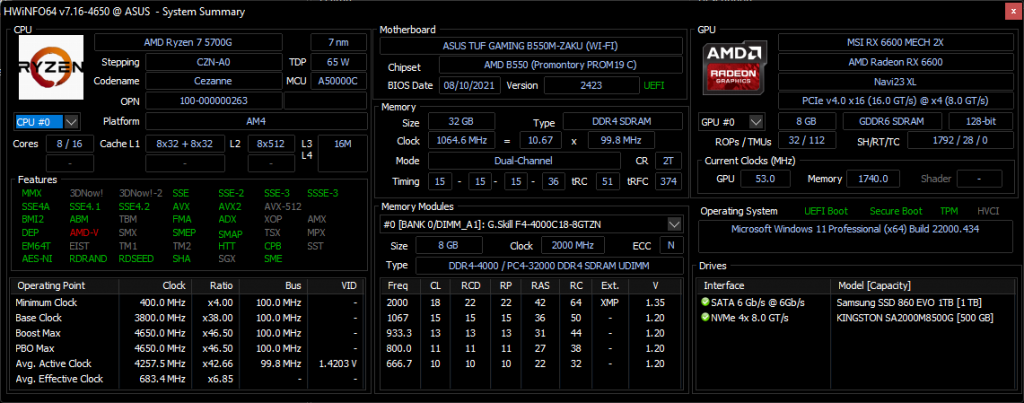Click the Cezanne codename field
Viewport: 1024px width, 403px height.
pyautogui.click(x=213, y=81)
